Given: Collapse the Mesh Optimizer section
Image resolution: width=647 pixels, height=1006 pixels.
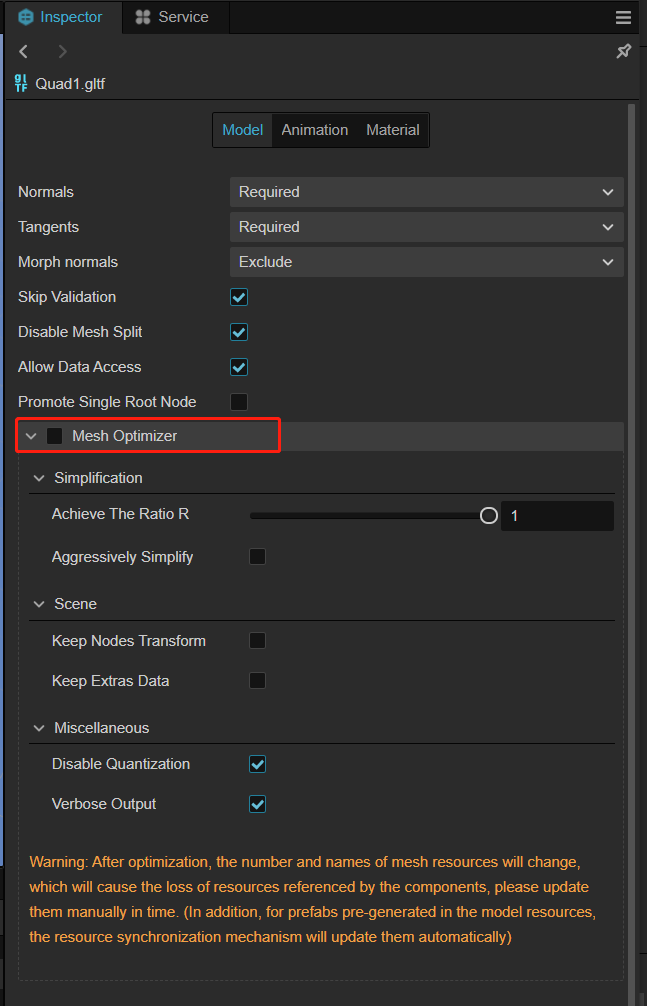Looking at the screenshot, I should pos(31,436).
